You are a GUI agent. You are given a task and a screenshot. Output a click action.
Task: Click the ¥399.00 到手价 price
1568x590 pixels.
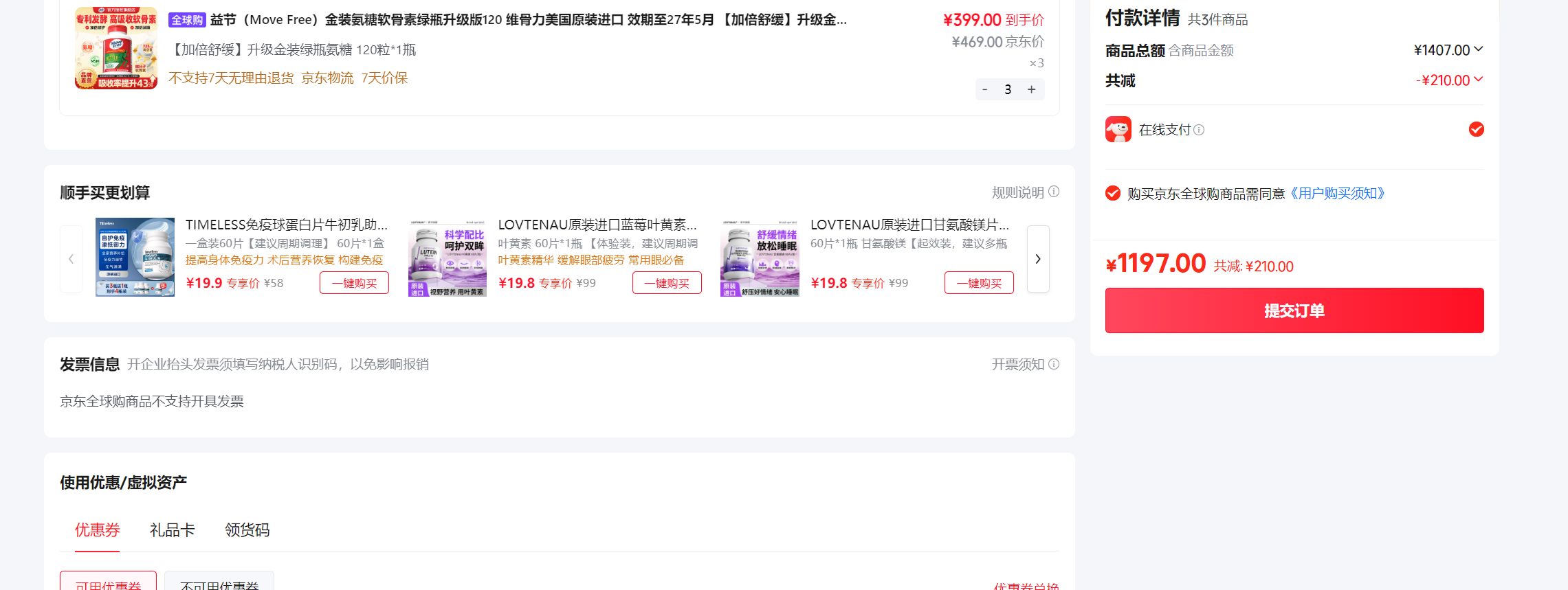tap(993, 20)
